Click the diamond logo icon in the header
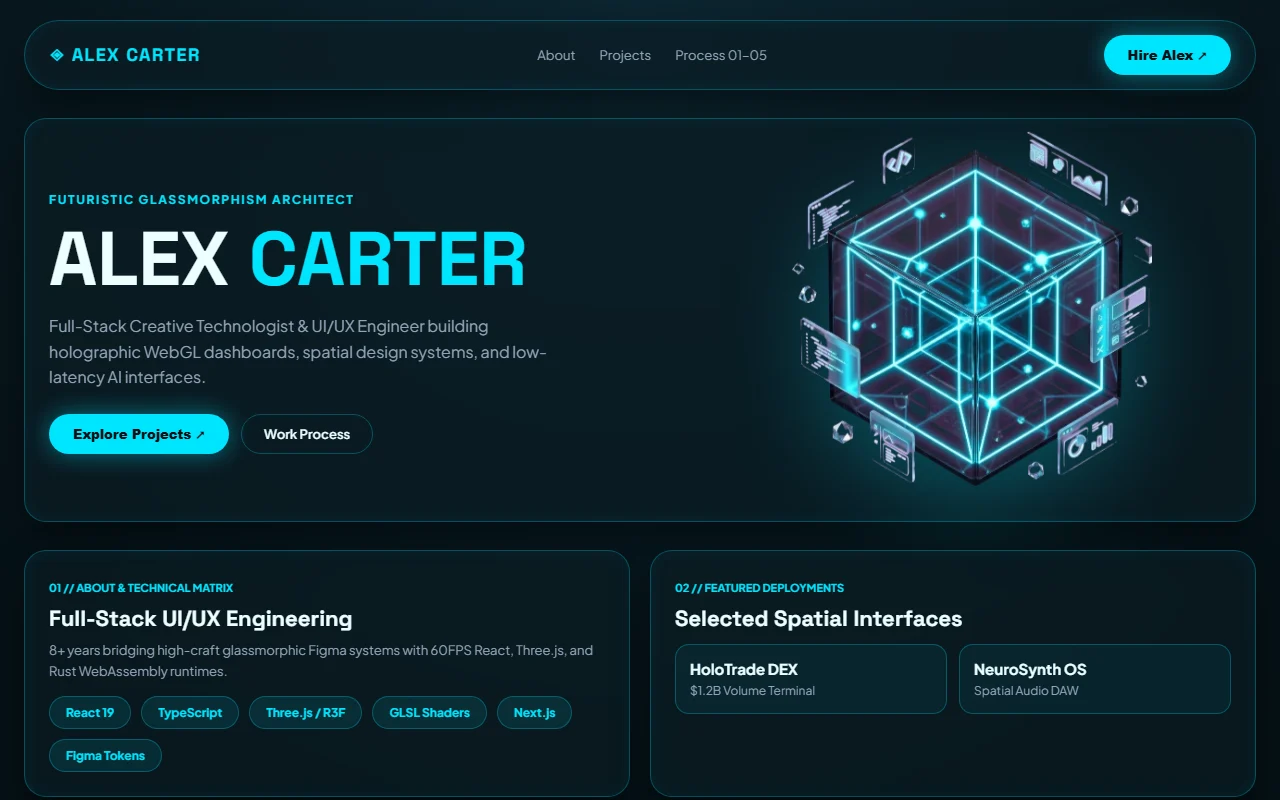The height and width of the screenshot is (800, 1280). (x=57, y=55)
